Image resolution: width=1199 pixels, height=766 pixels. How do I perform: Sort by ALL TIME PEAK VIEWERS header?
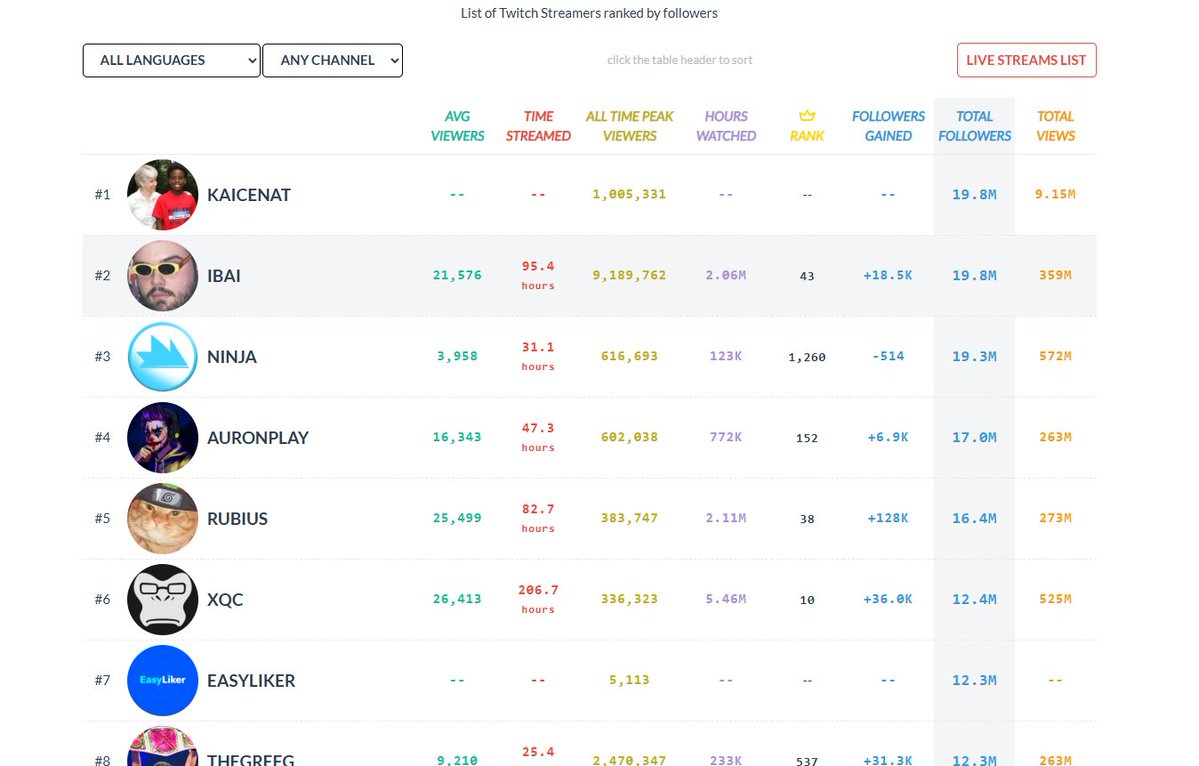(x=629, y=126)
